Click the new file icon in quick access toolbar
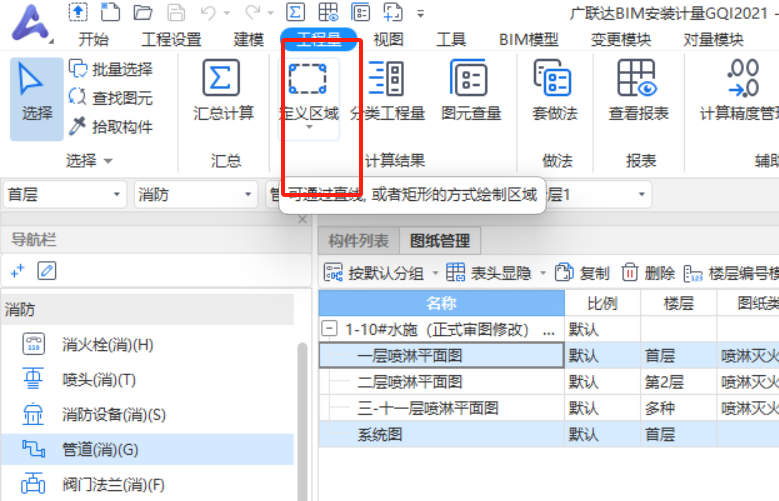Viewport: 779px width, 501px height. click(110, 12)
